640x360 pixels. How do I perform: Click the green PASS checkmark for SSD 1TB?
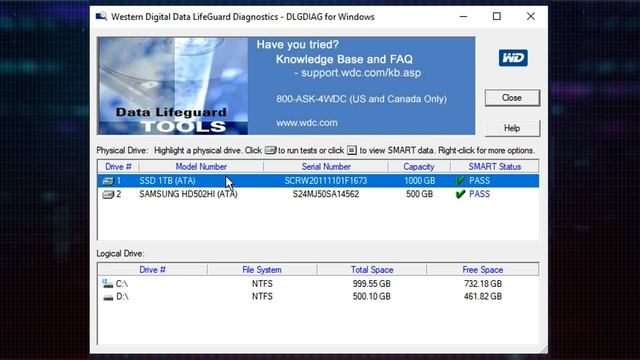pos(460,181)
